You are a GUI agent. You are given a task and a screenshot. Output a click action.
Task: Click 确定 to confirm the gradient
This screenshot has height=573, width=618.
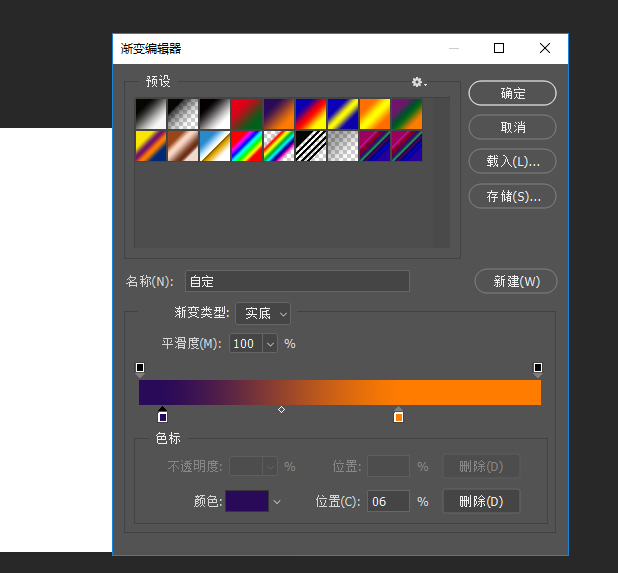click(x=512, y=93)
